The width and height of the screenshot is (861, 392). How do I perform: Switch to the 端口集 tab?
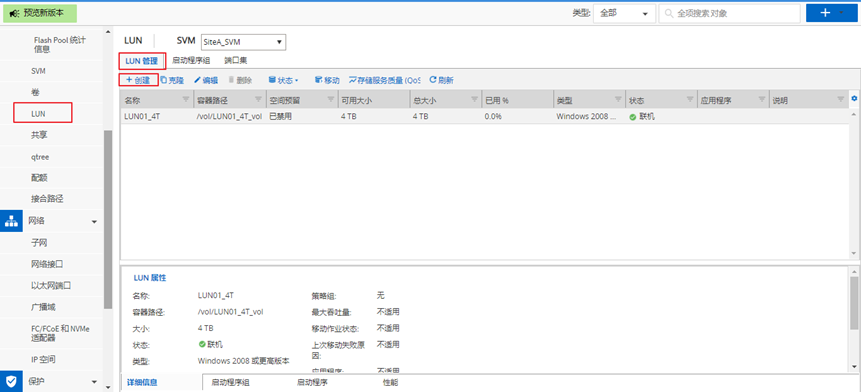pyautogui.click(x=236, y=60)
